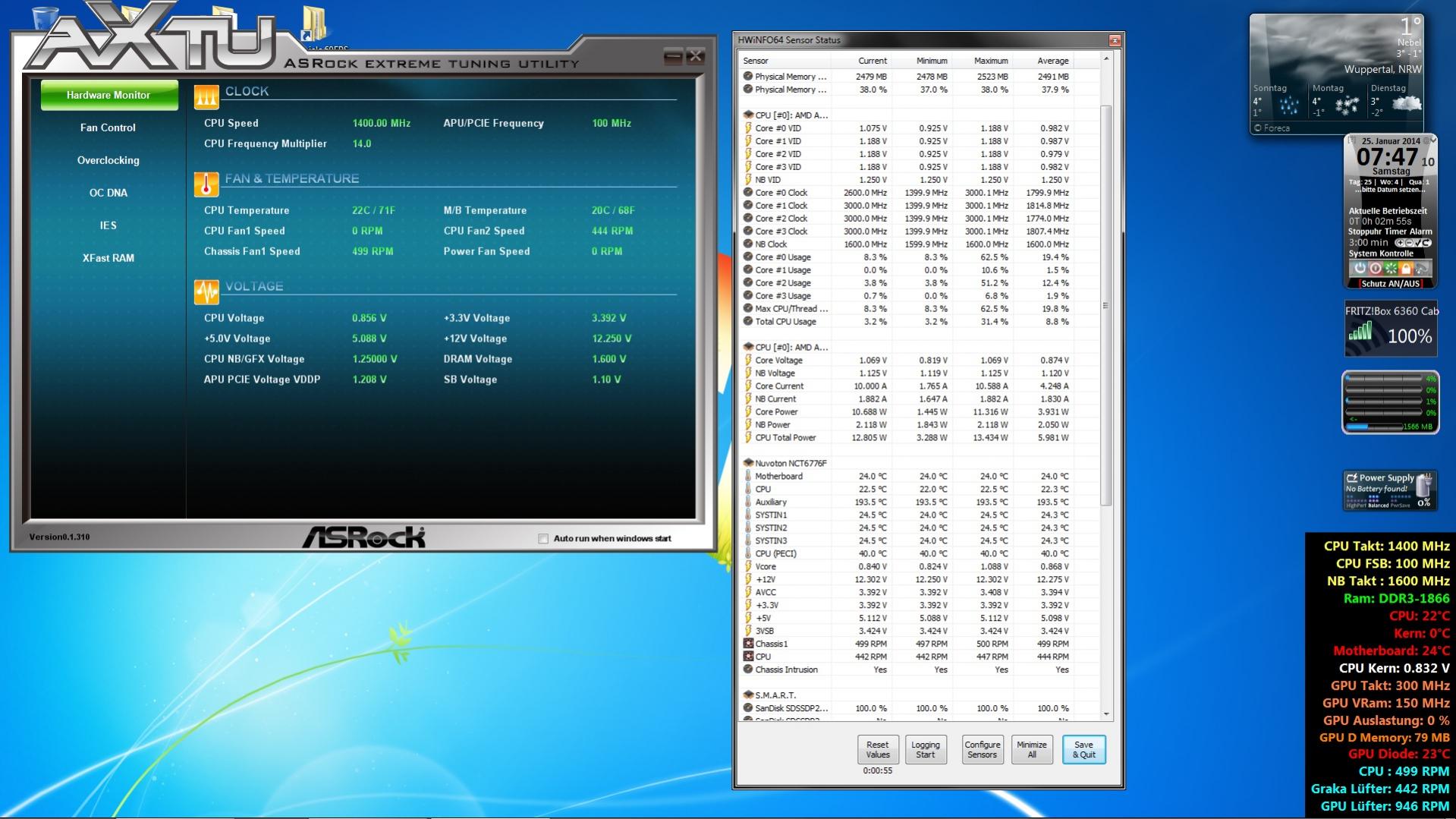
Task: Click the snowflake forecast icon for Montag
Action: pos(1348,106)
